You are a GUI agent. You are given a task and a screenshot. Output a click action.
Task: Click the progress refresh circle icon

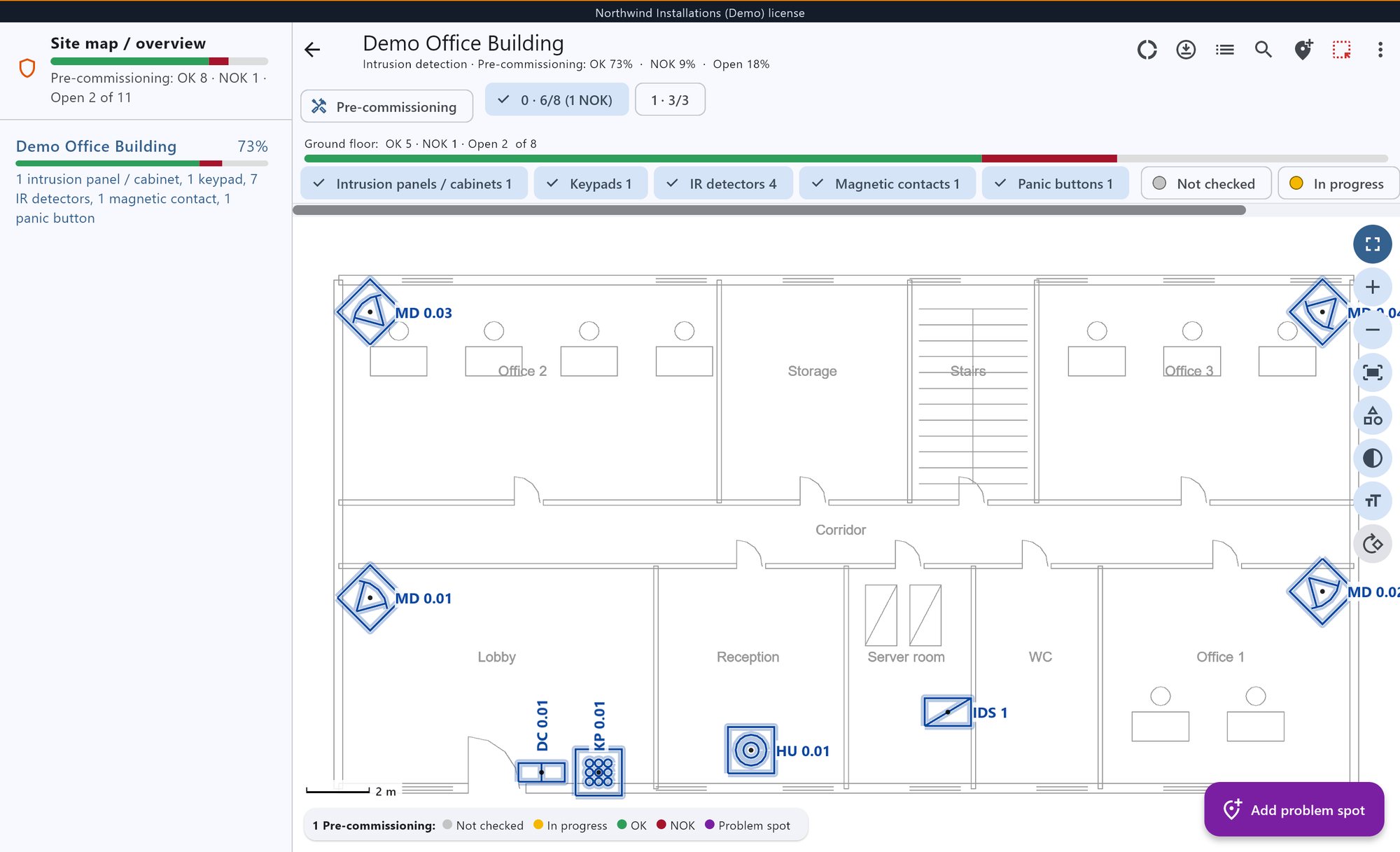(1147, 50)
